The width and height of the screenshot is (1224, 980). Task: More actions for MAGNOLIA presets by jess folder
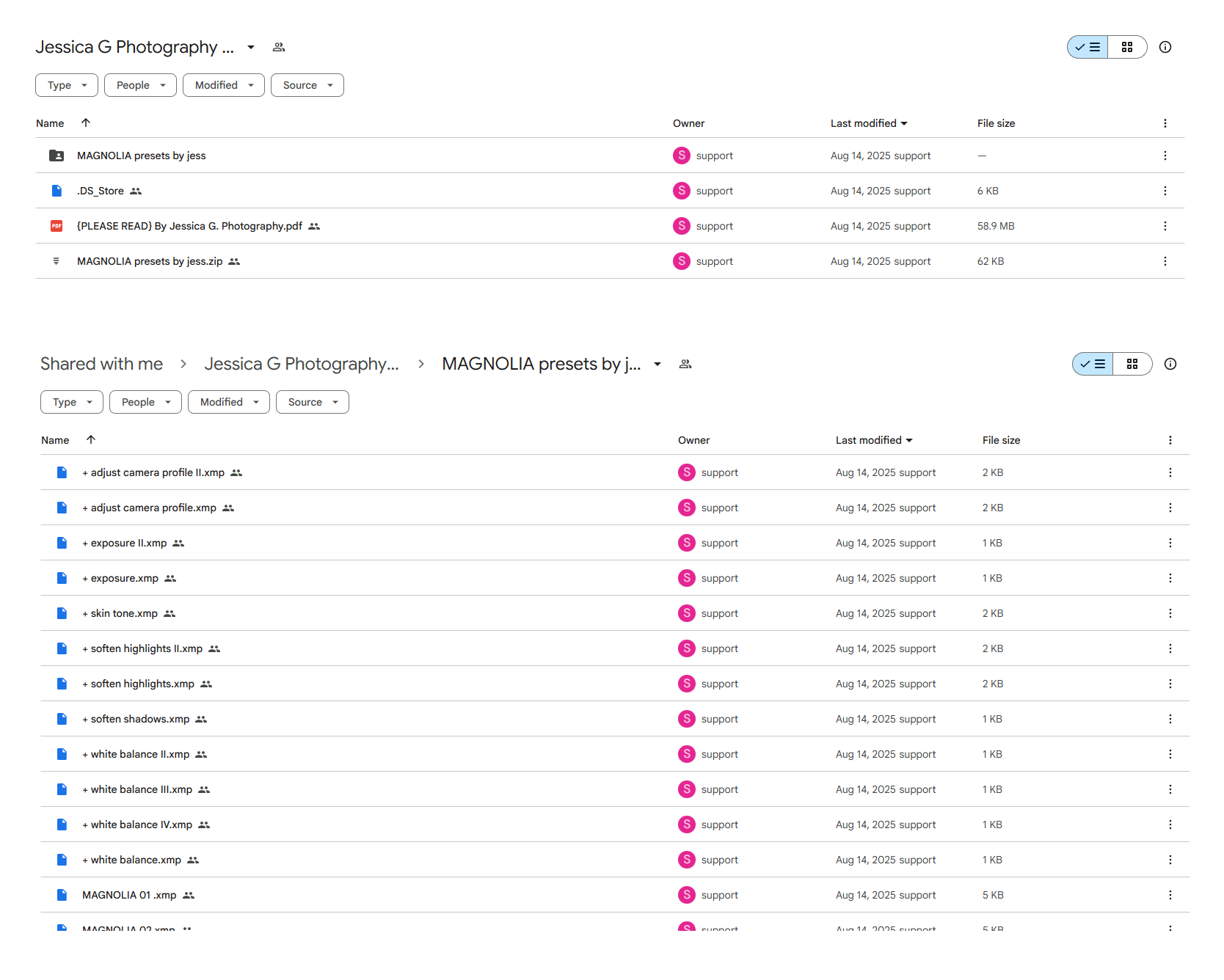pos(1165,156)
